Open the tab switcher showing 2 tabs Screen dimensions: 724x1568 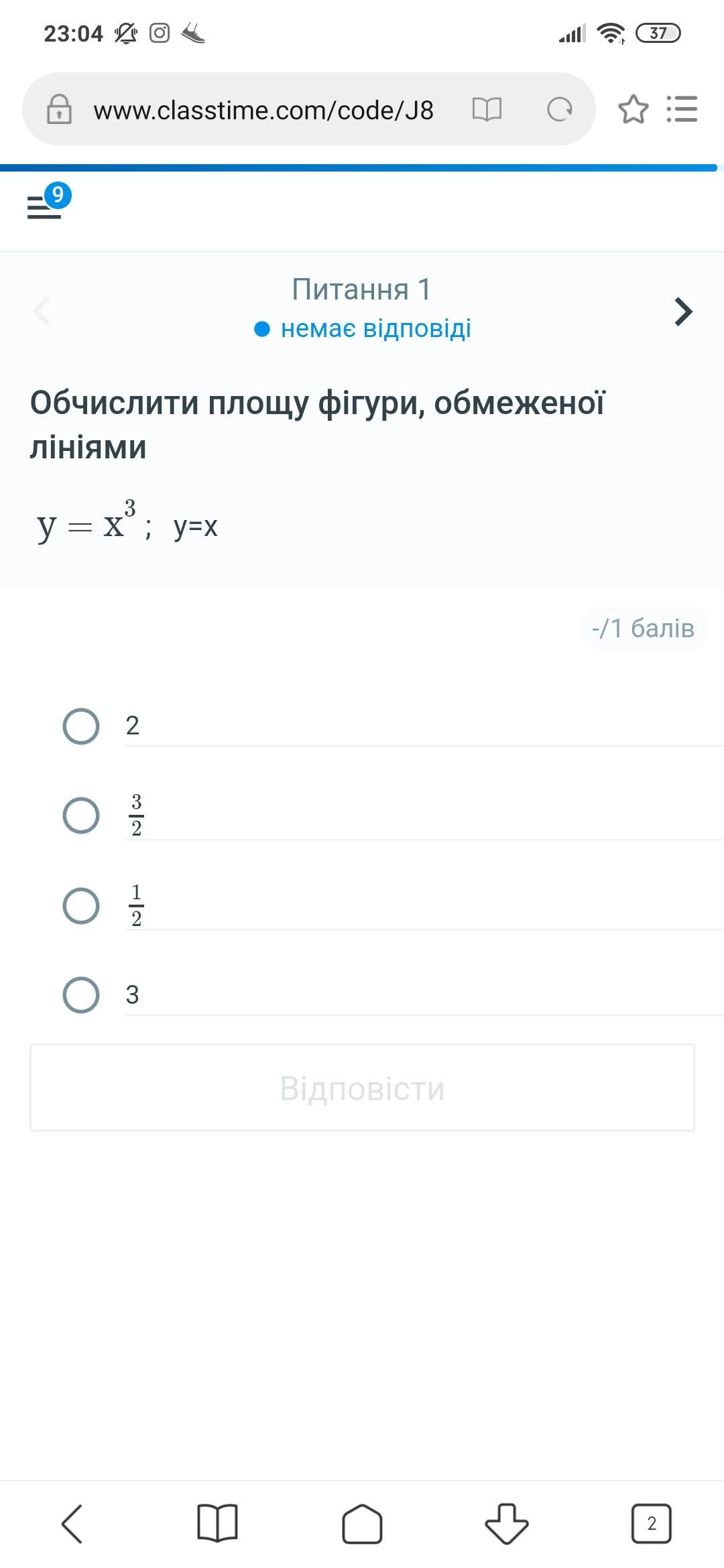(651, 1523)
